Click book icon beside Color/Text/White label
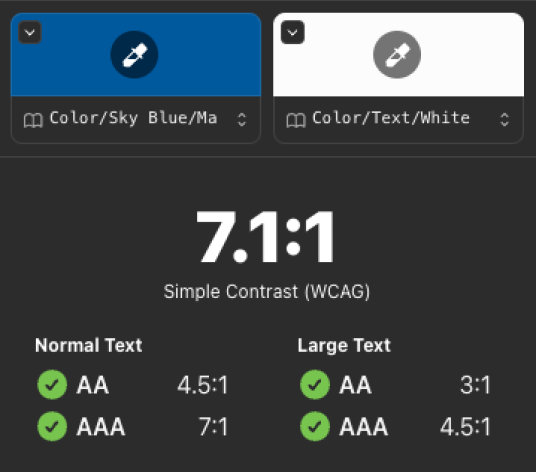Image resolution: width=536 pixels, height=472 pixels. coord(296,120)
